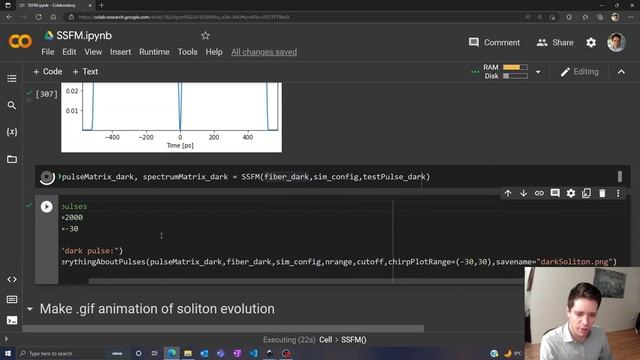This screenshot has height=360, width=640.
Task: Open the Runtime menu
Action: (x=154, y=52)
